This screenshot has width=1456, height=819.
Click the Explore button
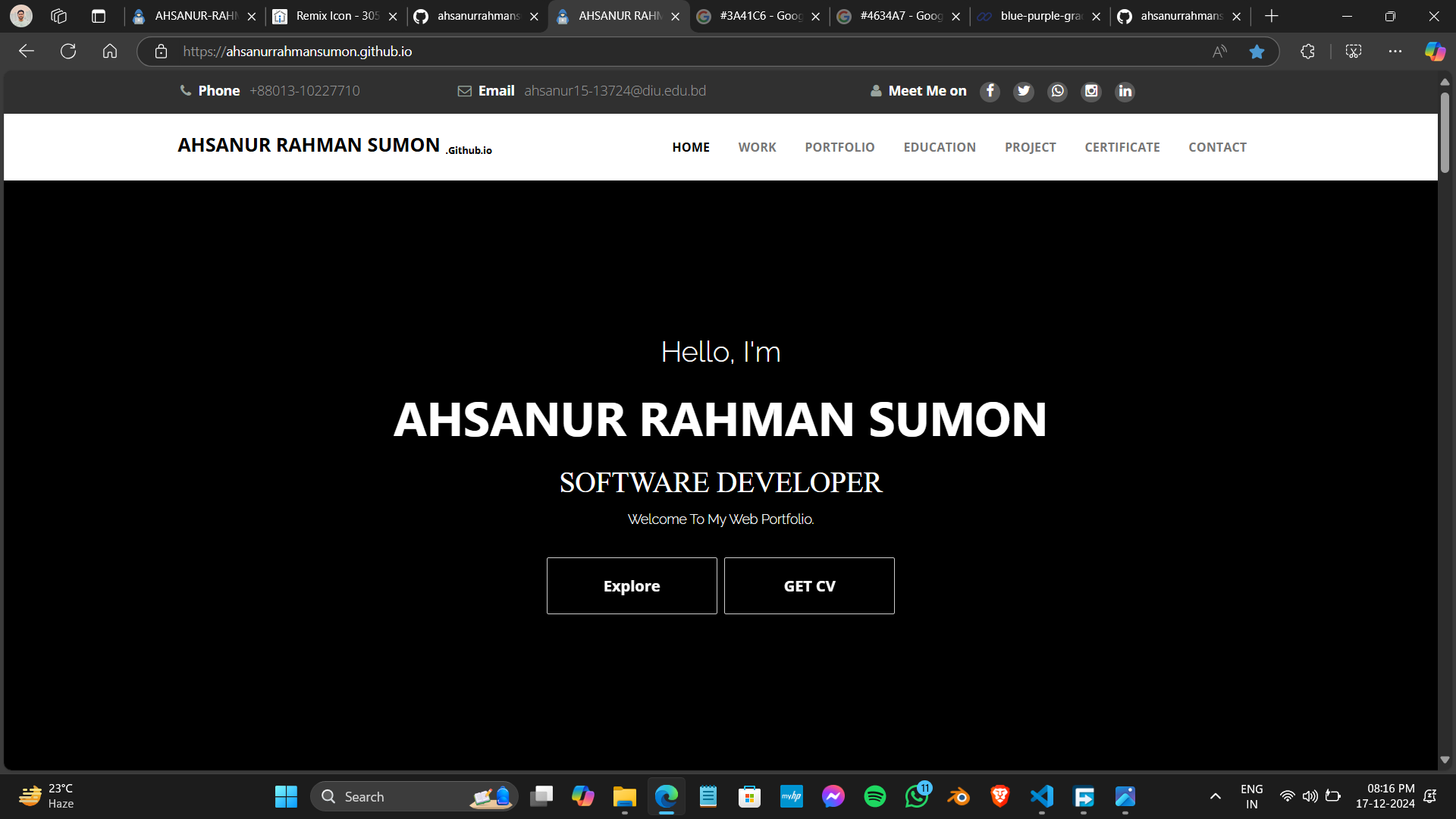click(x=632, y=586)
